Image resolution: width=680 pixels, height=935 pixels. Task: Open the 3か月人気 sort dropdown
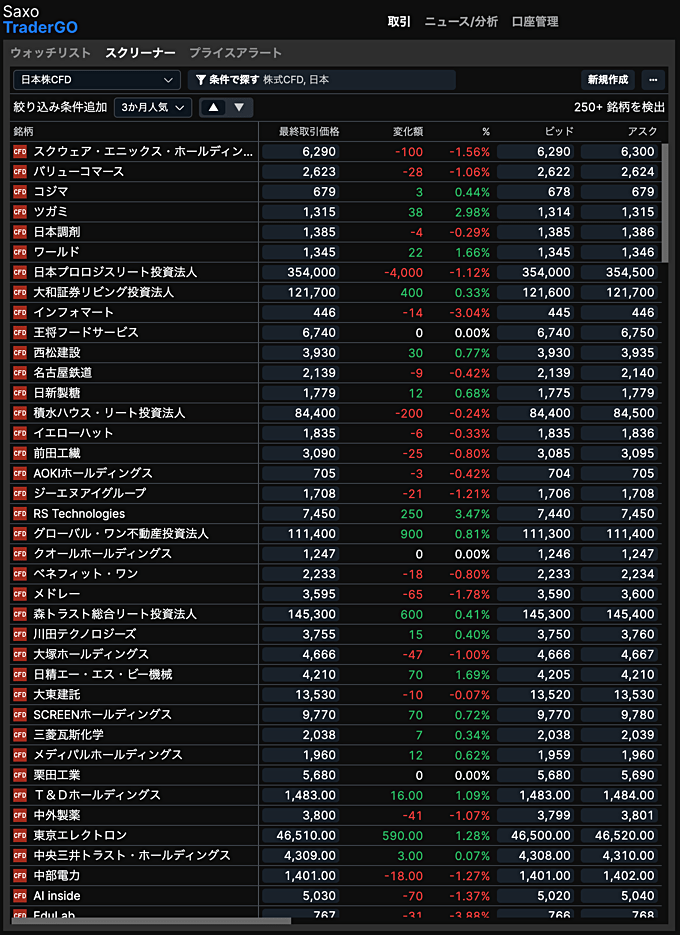(153, 108)
